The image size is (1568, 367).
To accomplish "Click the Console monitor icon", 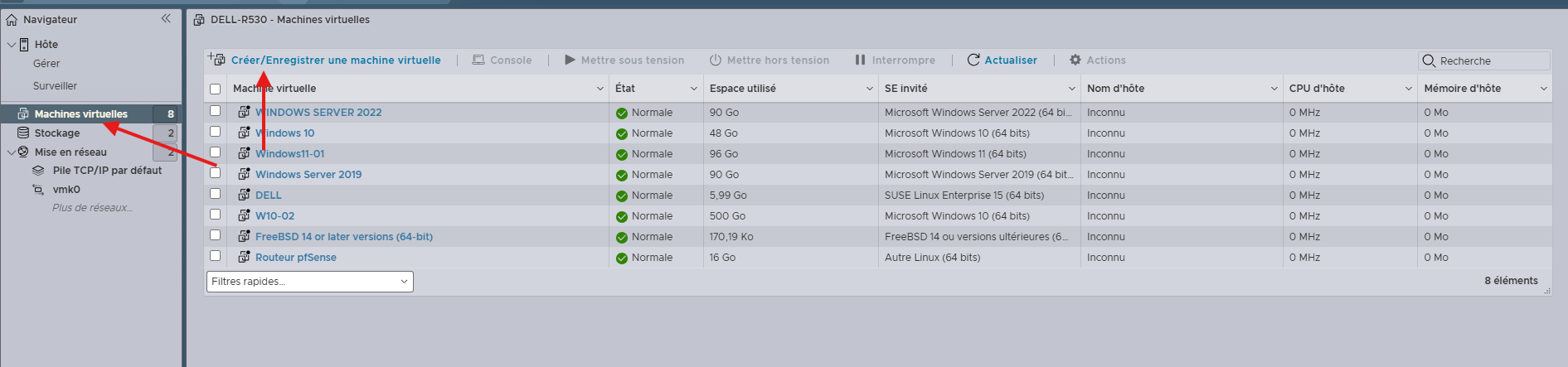I will click(478, 60).
